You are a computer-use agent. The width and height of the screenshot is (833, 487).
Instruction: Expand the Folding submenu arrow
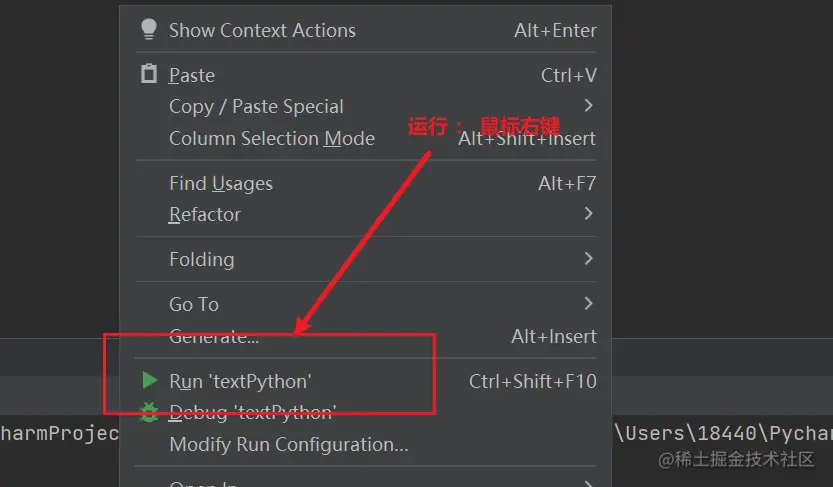click(x=588, y=259)
